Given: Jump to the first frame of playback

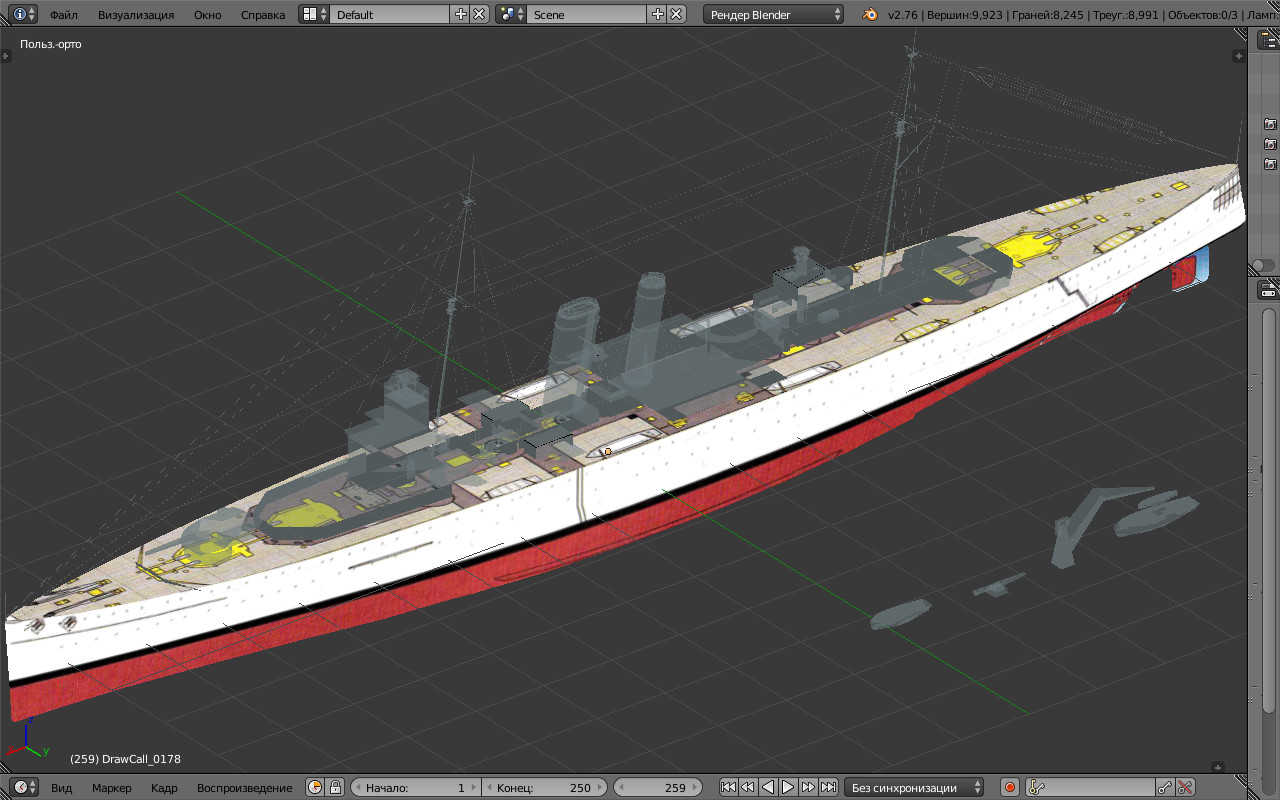Looking at the screenshot, I should (728, 787).
